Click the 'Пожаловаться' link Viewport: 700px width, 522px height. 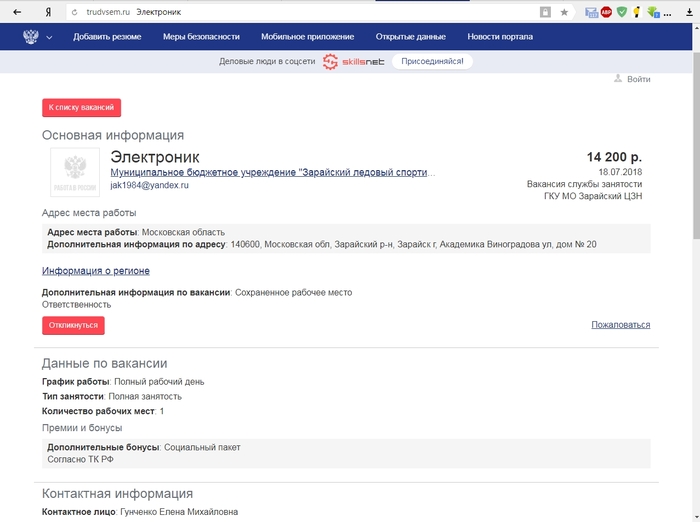[620, 325]
